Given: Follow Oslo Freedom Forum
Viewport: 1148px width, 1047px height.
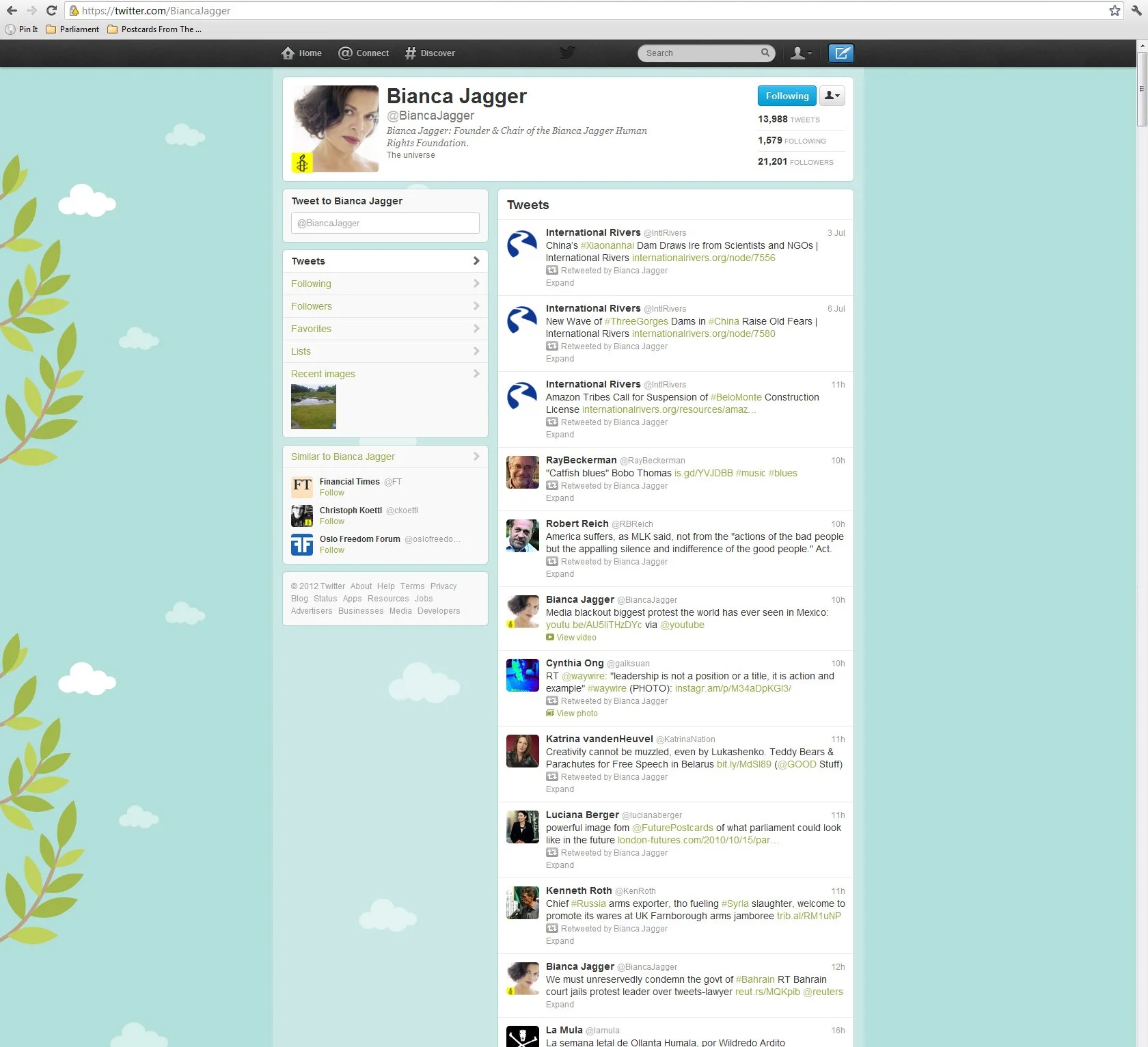Looking at the screenshot, I should click(332, 550).
